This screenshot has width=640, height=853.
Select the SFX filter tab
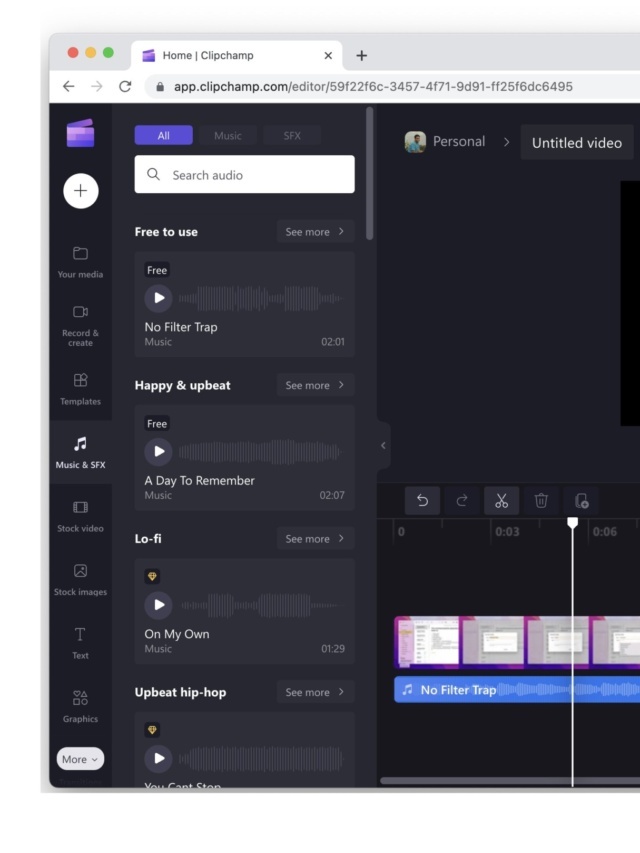292,135
